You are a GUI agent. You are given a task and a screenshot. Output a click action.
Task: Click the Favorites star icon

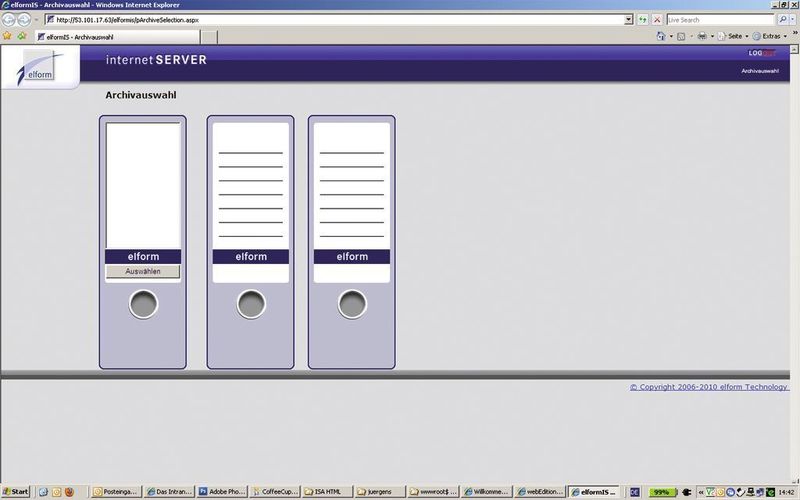(8, 36)
